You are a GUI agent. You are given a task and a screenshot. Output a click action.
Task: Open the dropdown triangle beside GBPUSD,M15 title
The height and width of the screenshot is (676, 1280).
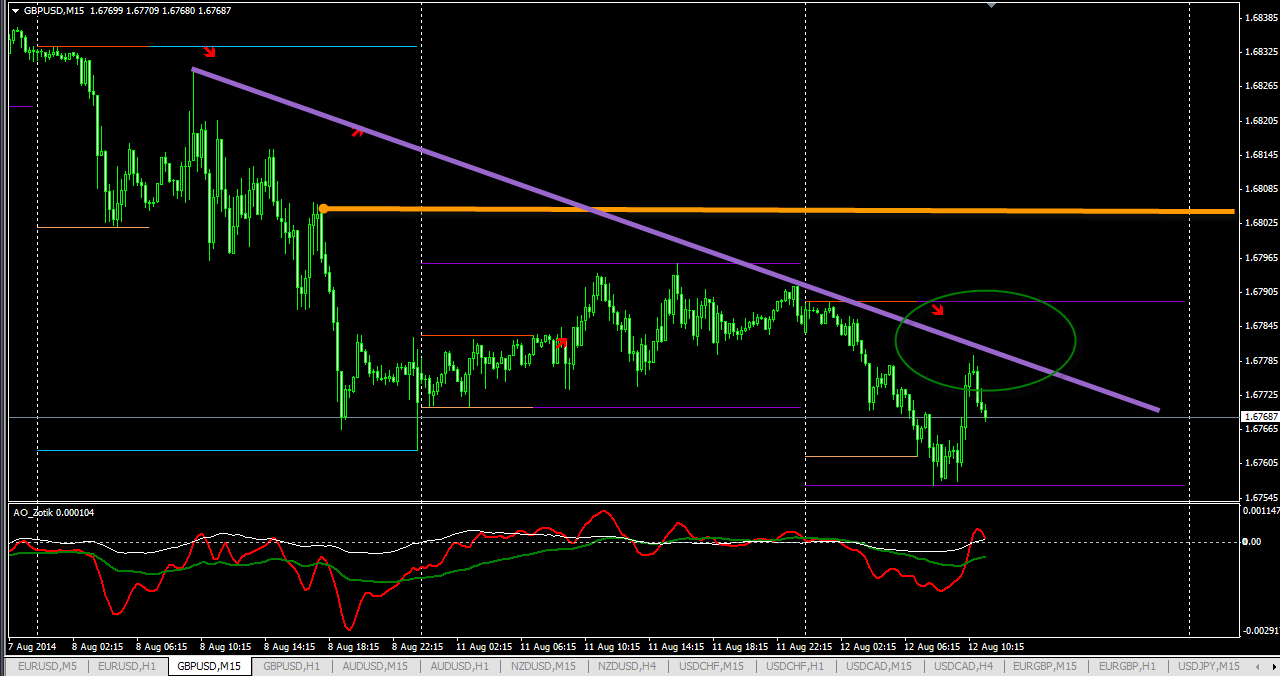14,10
